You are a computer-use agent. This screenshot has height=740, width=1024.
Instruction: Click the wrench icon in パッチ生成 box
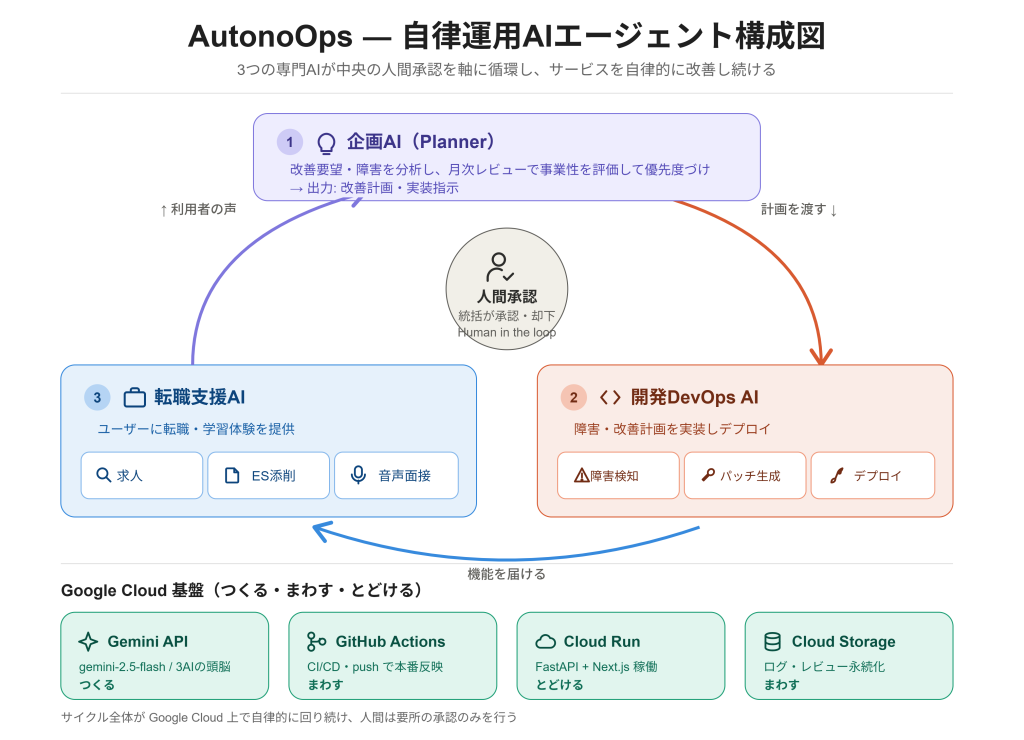point(708,475)
